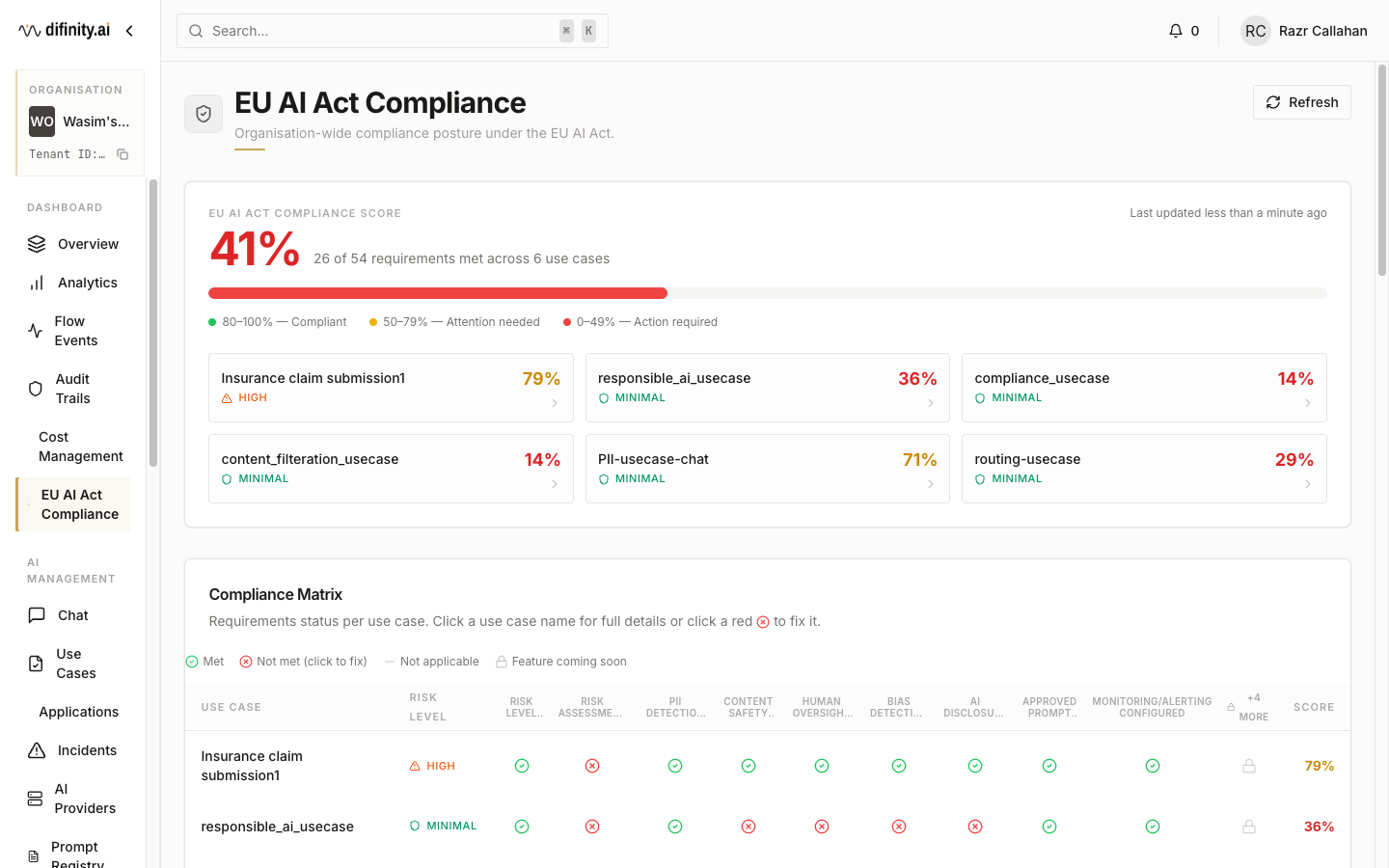Image resolution: width=1389 pixels, height=868 pixels.
Task: Open notifications bell icon
Action: 1175,31
